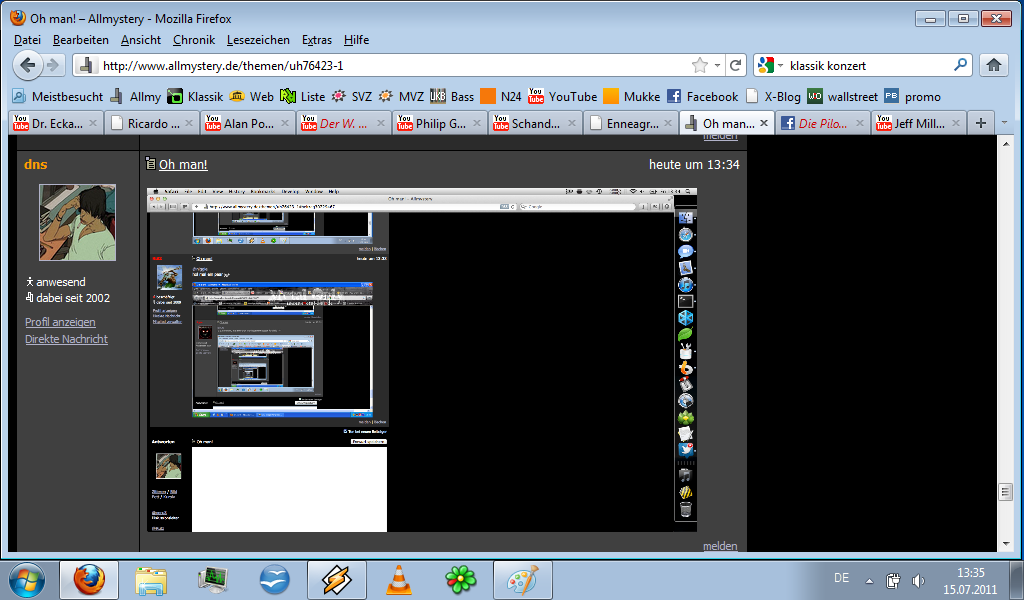Click the Direkte Nachricht link

66,339
